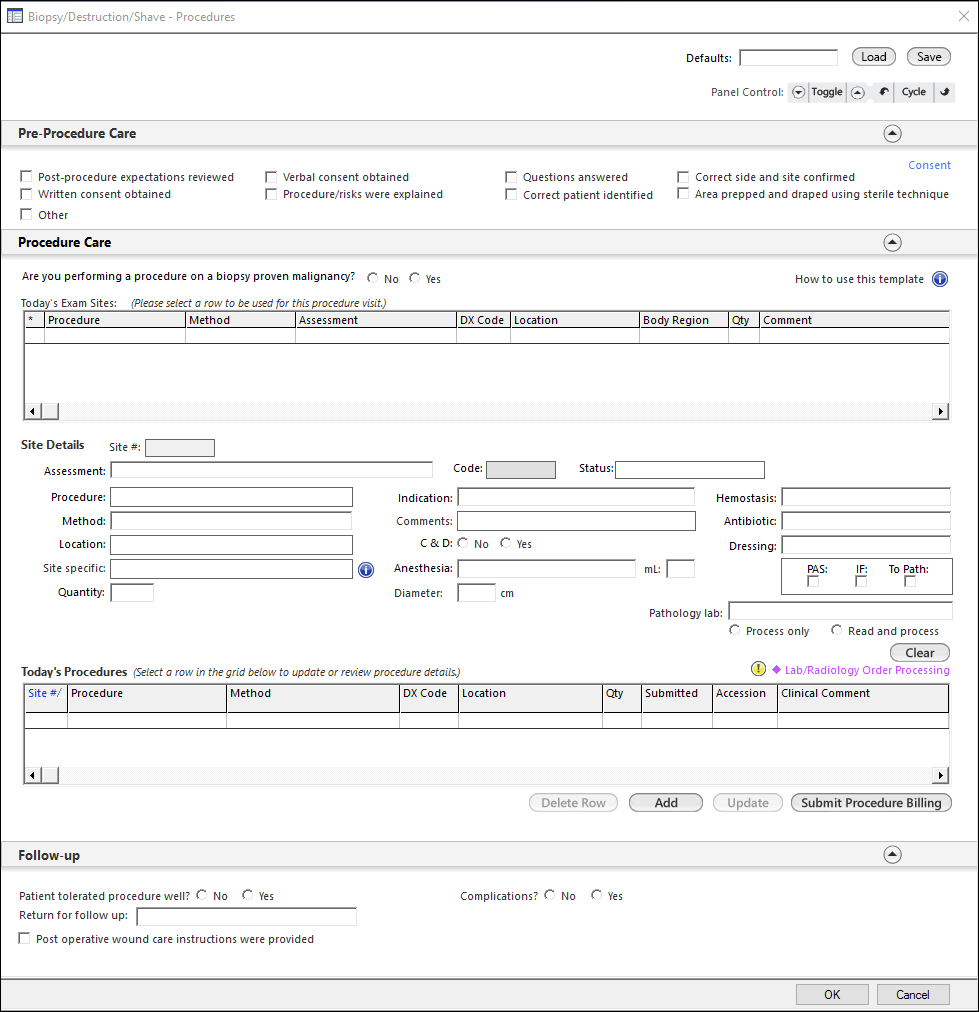Click the yellow exclamation icon near Lab/Radiology
The height and width of the screenshot is (1012, 979).
point(758,669)
